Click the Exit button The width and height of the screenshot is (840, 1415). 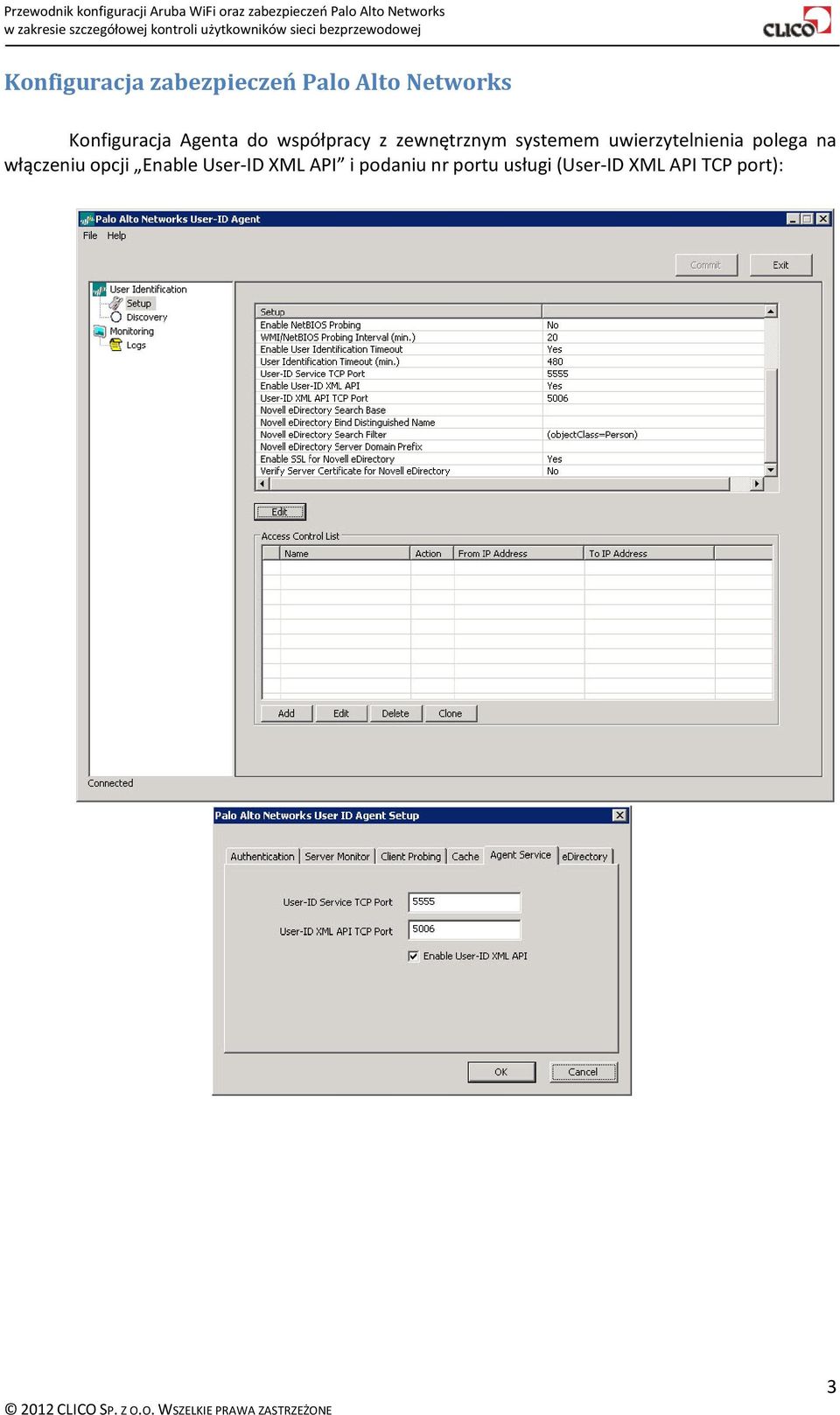780,265
